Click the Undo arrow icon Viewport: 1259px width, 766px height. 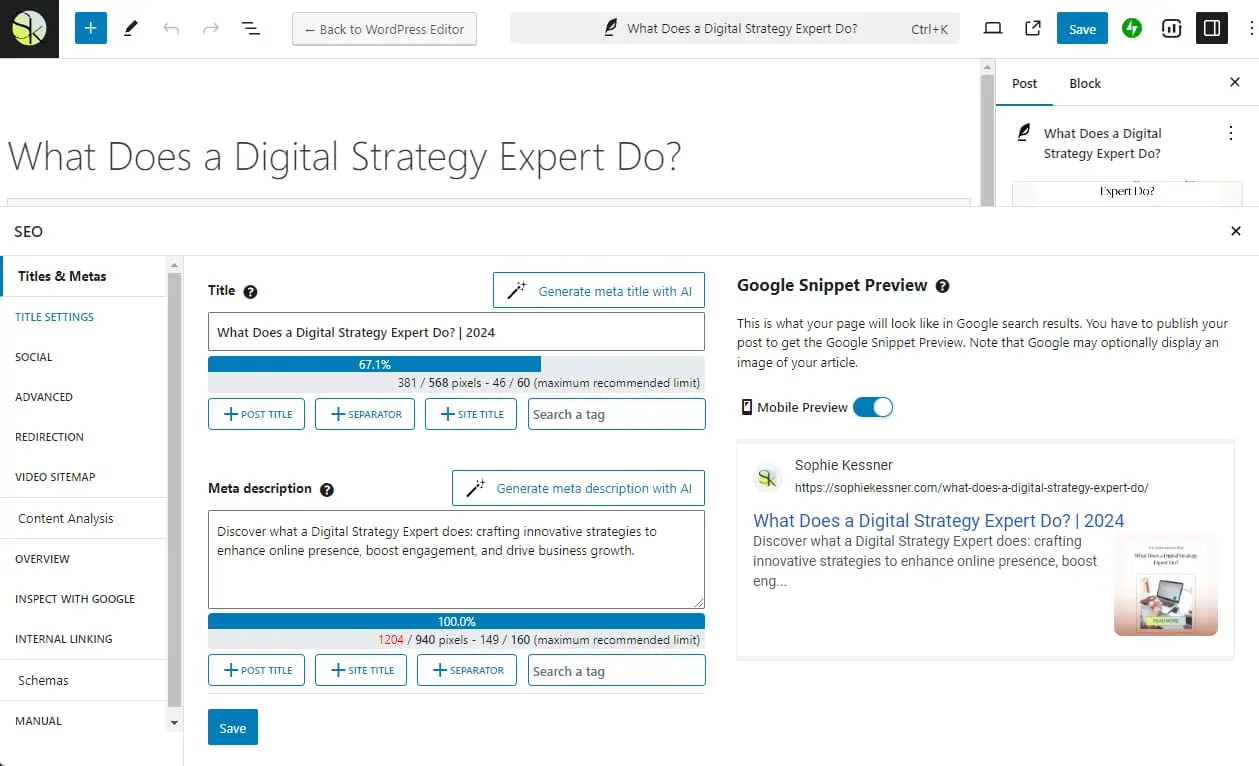171,29
